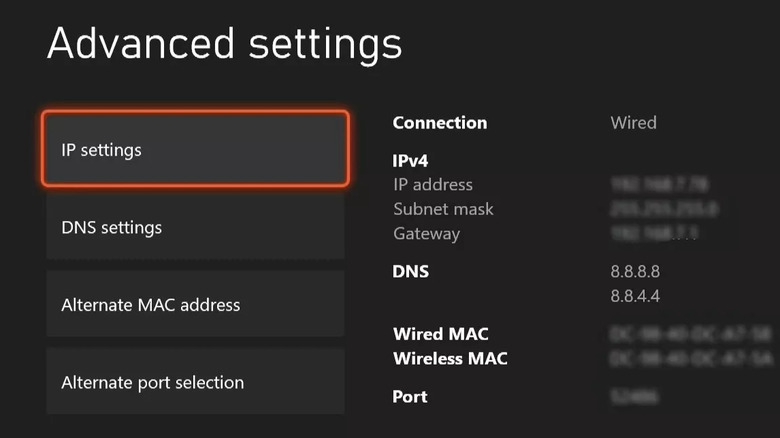This screenshot has width=780, height=438.
Task: Click the Advanced settings page title
Action: [224, 44]
